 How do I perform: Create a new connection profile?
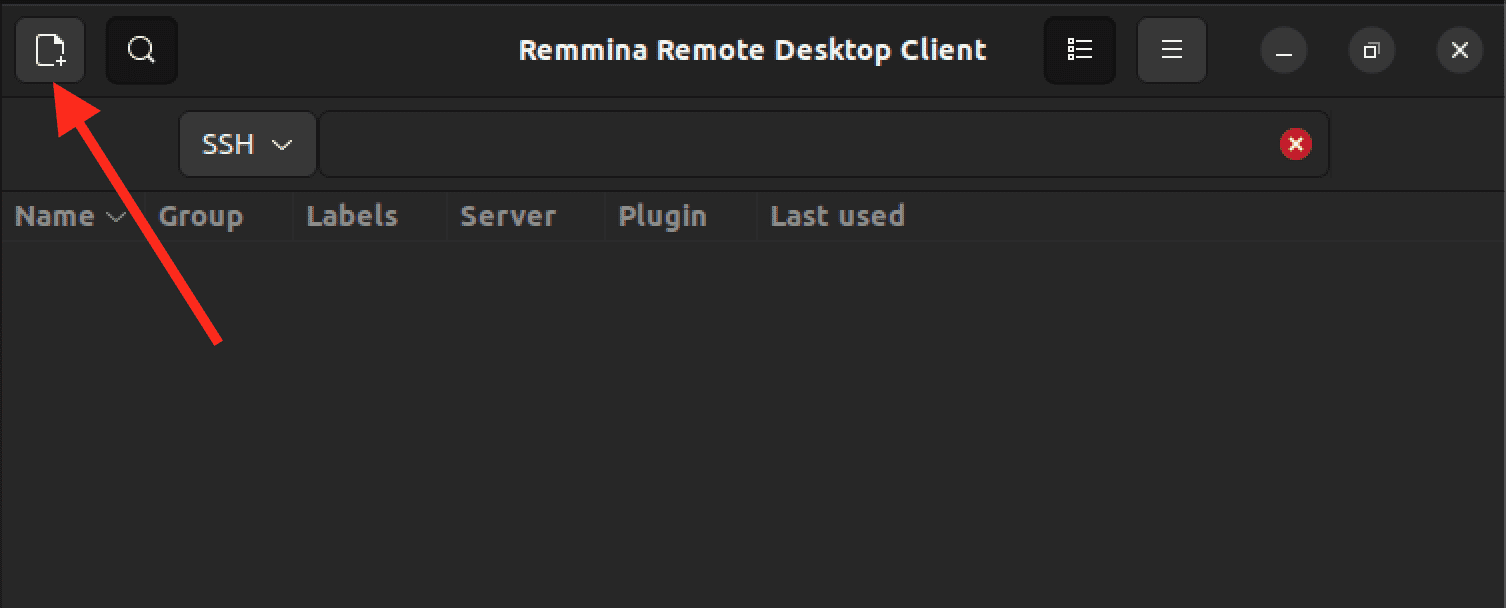[x=50, y=50]
